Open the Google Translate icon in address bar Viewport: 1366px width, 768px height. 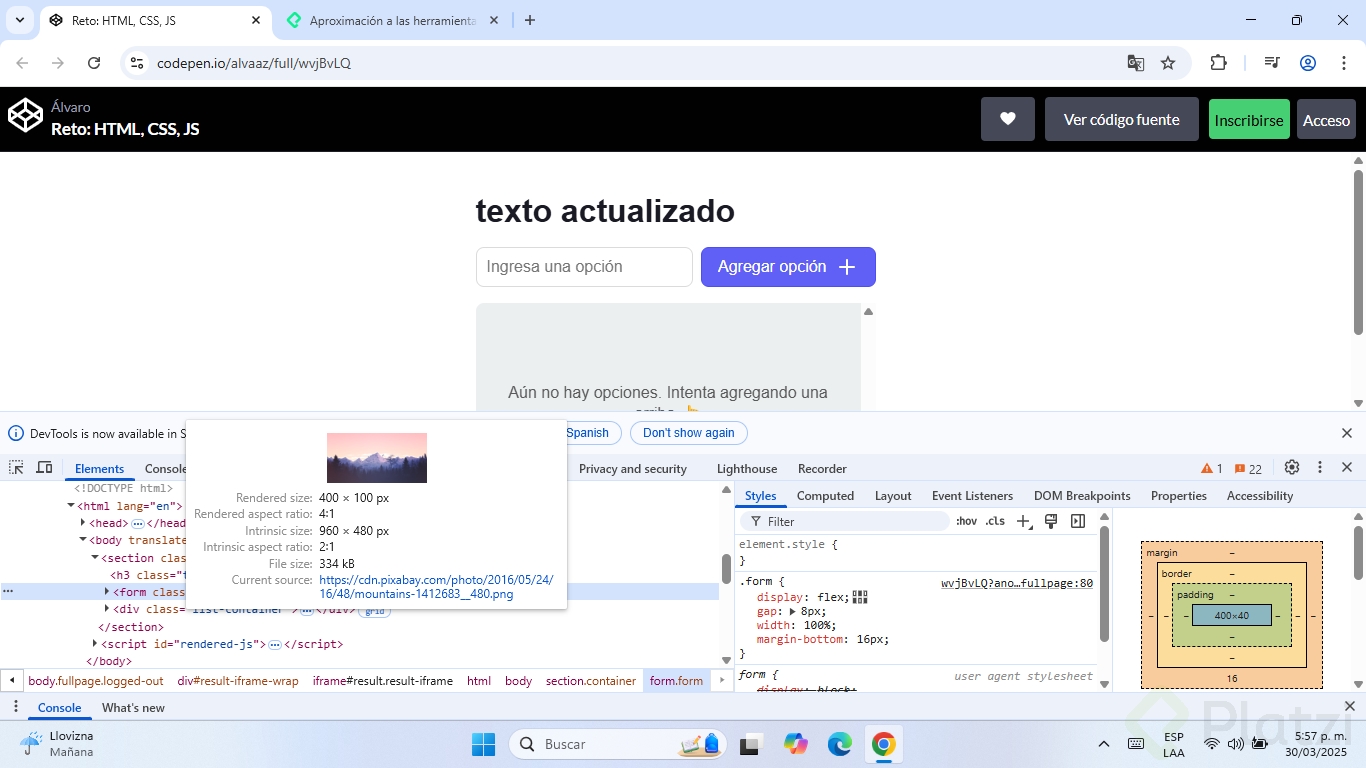click(x=1136, y=63)
